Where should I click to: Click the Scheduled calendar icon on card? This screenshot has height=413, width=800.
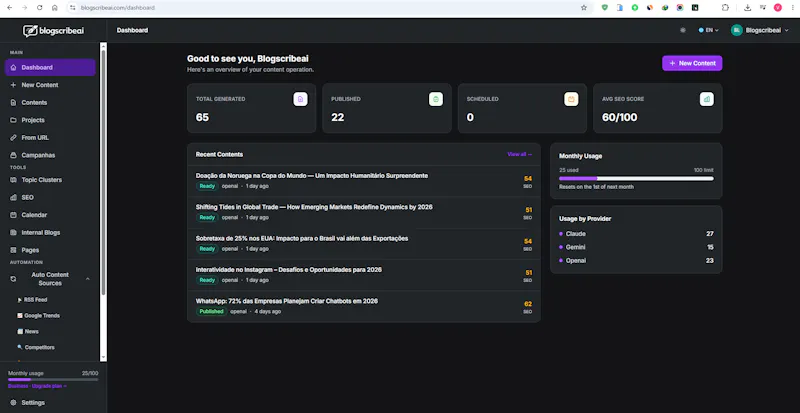click(x=571, y=99)
